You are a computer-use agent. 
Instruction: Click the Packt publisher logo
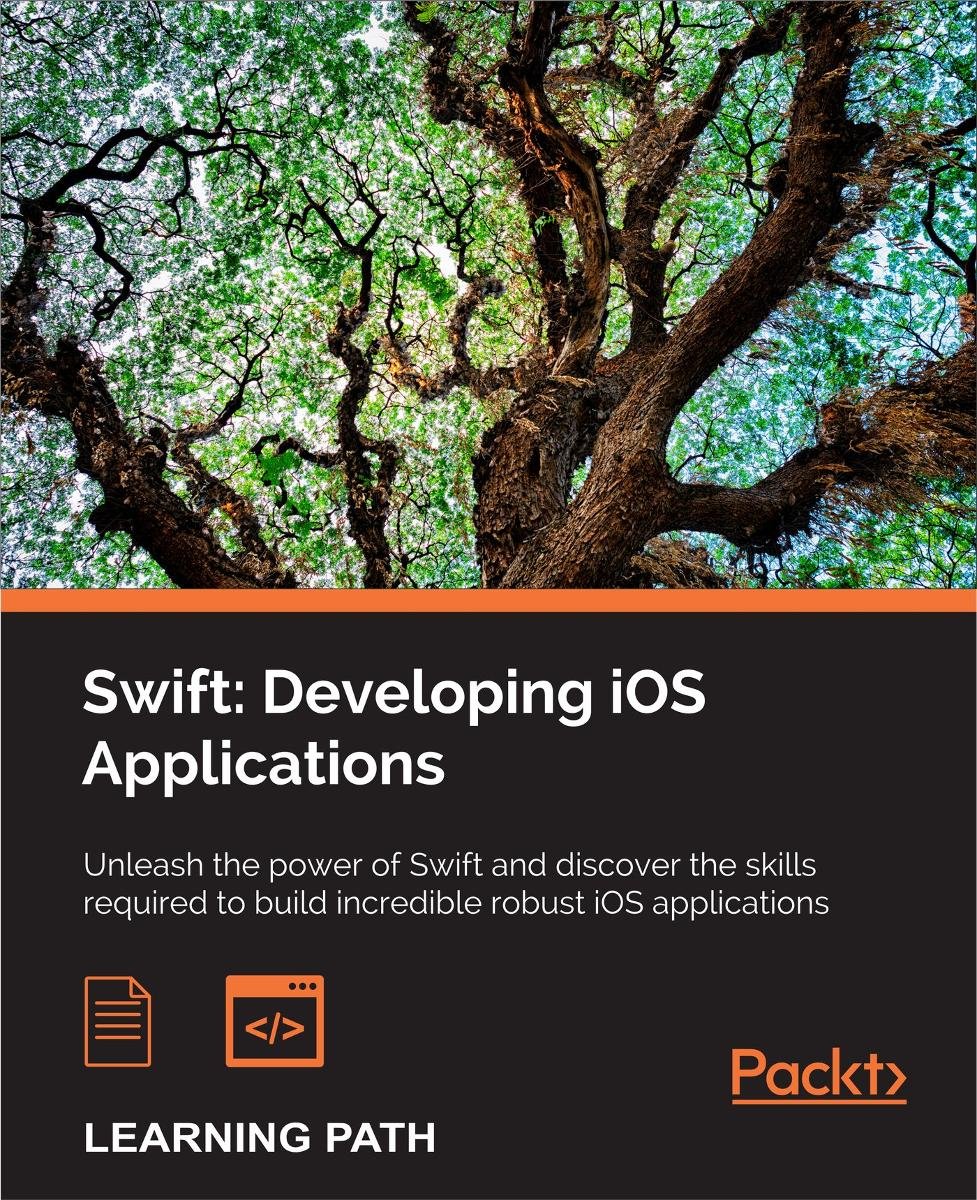tap(817, 1075)
